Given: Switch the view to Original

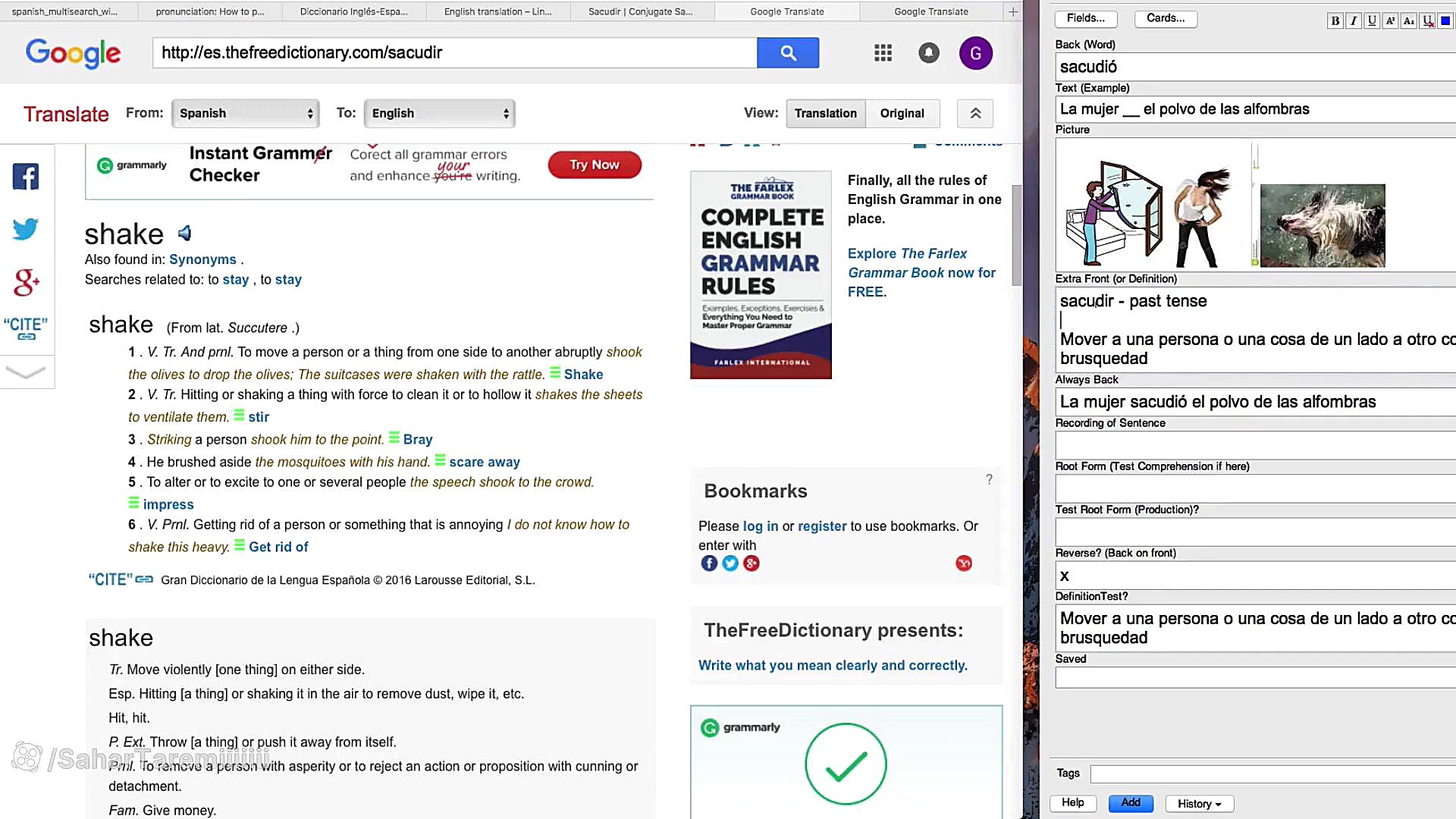Looking at the screenshot, I should tap(902, 113).
